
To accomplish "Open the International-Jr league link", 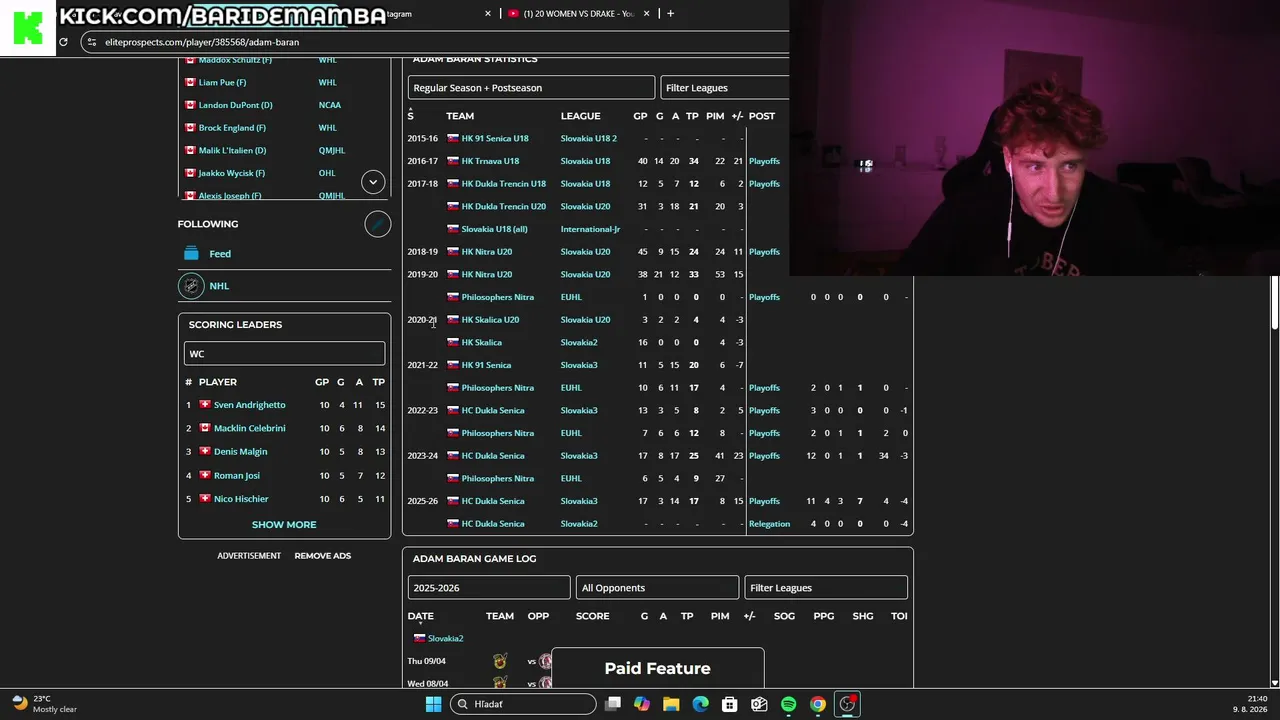I will [590, 229].
